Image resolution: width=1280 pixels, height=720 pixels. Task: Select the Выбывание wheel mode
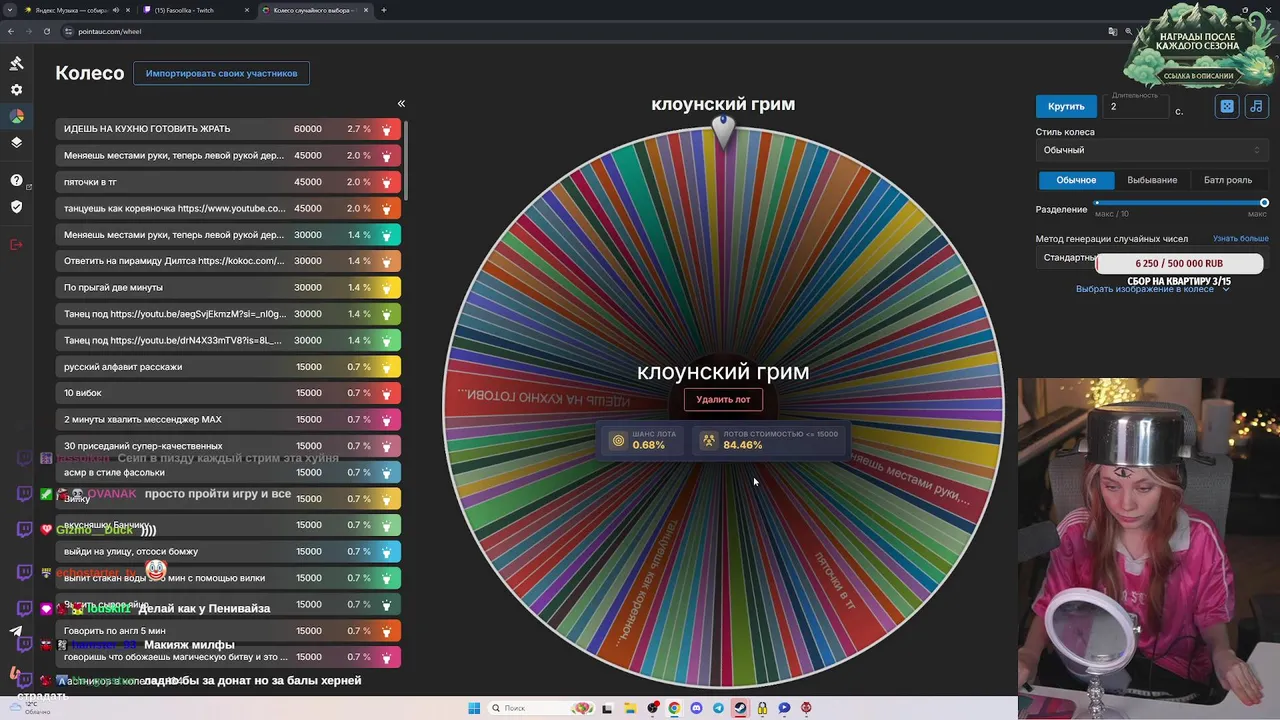[1152, 180]
